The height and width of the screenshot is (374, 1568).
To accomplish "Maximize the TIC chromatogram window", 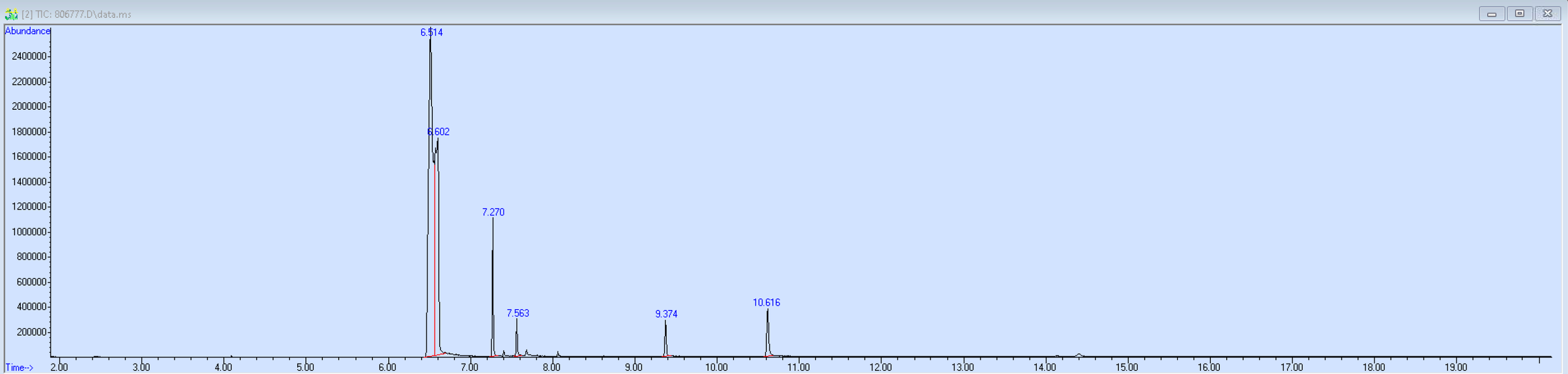I will (1519, 14).
